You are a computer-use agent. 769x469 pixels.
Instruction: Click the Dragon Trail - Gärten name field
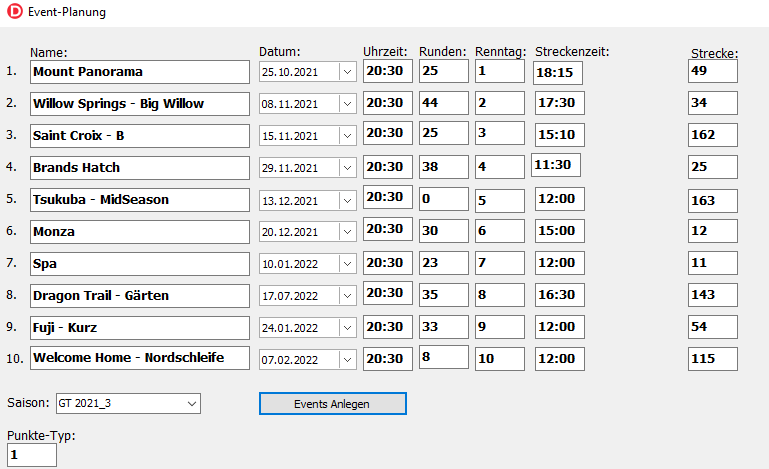coord(139,296)
